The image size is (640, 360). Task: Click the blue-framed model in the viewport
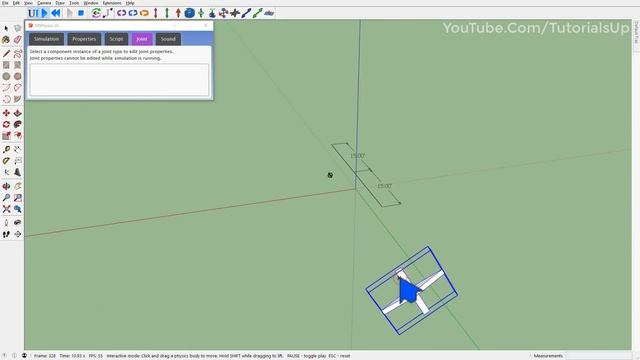point(411,291)
